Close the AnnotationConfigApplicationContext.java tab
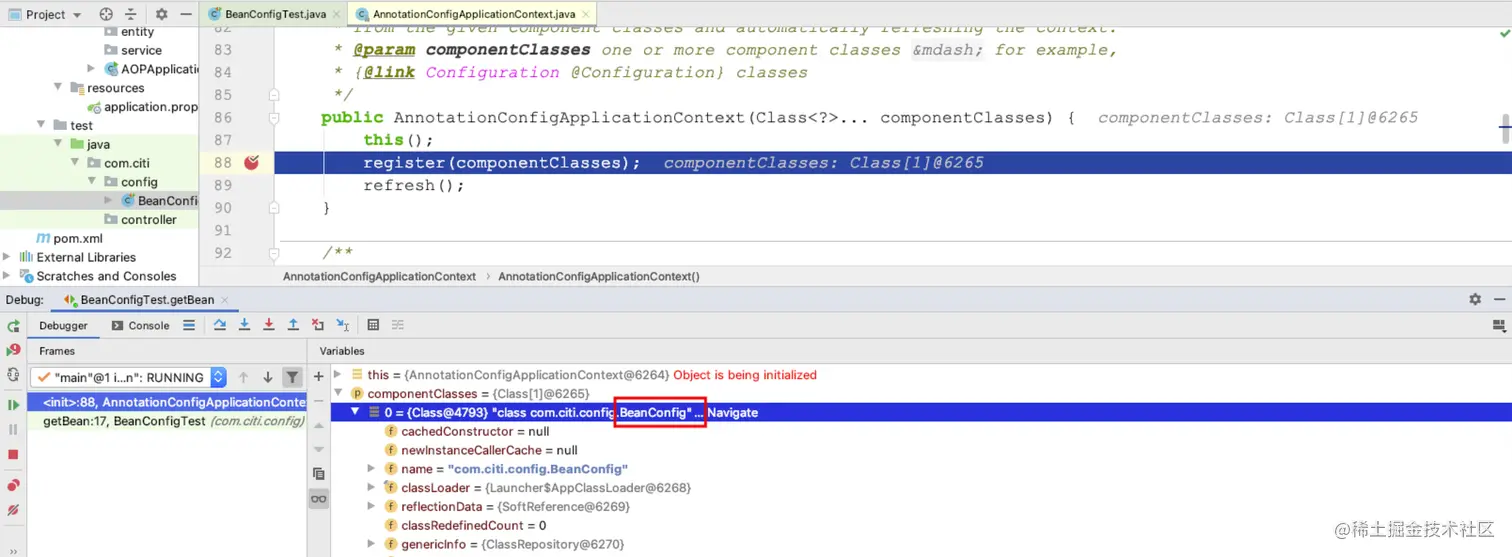This screenshot has height=557, width=1512. click(x=587, y=14)
